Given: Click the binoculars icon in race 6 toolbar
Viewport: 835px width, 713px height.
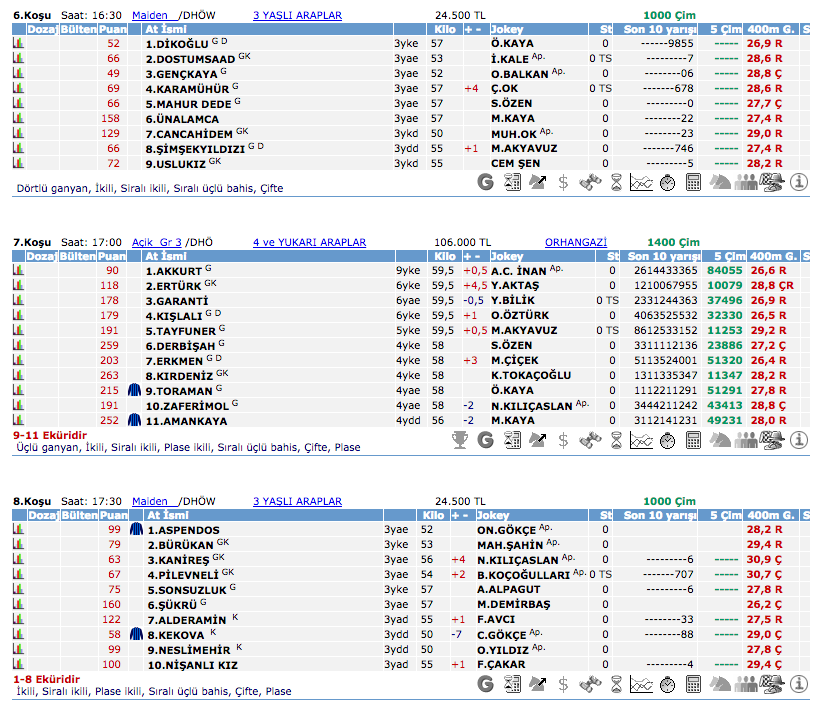Looking at the screenshot, I should pos(591,182).
